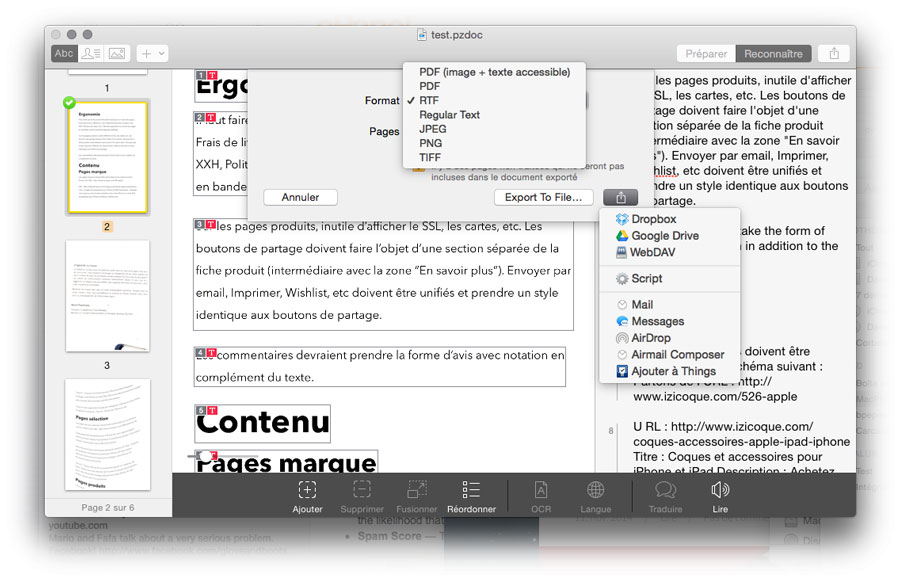Click text zone 5 marker on Contenu

tap(205, 410)
